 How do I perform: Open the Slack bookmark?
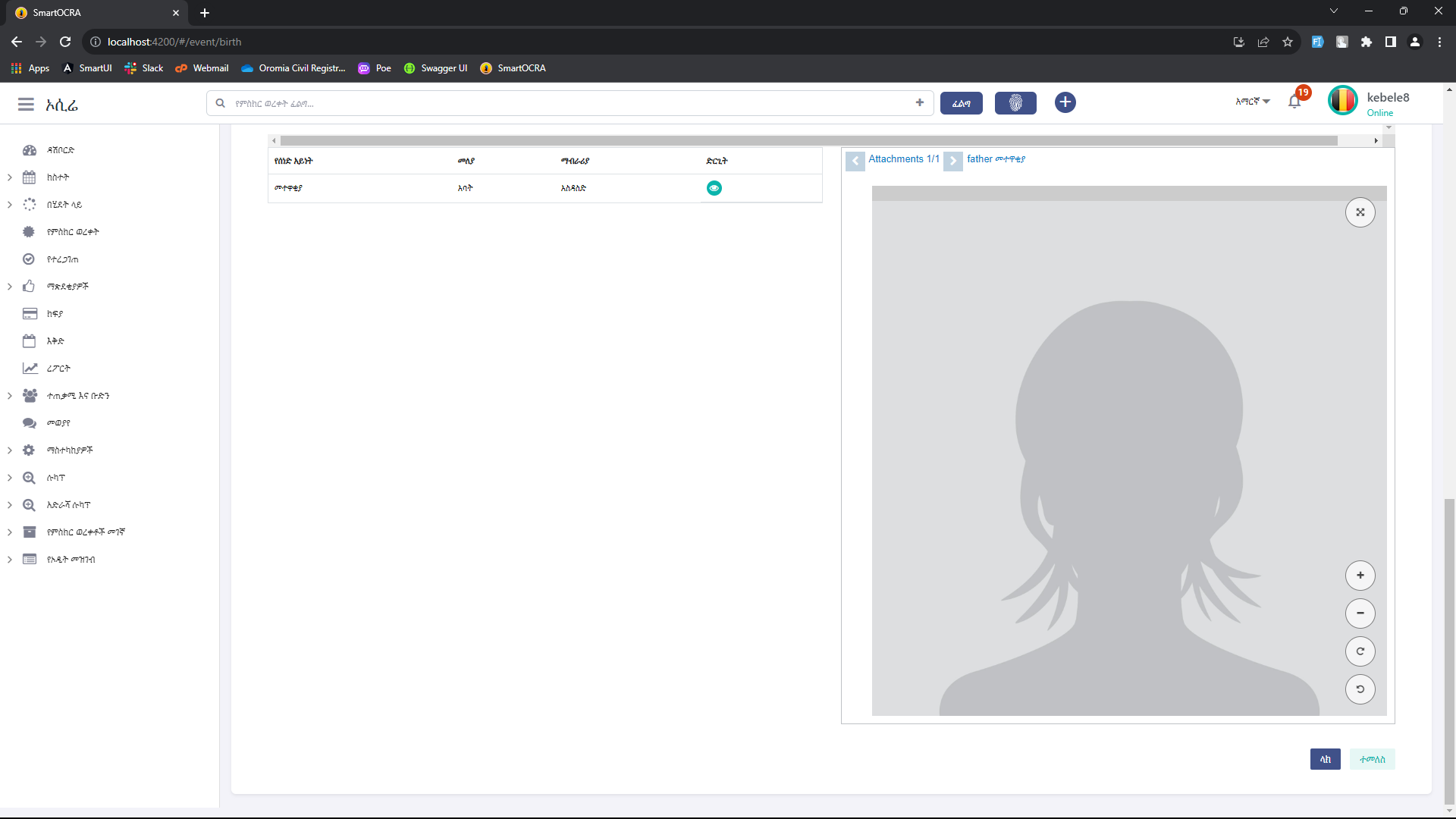click(x=144, y=68)
